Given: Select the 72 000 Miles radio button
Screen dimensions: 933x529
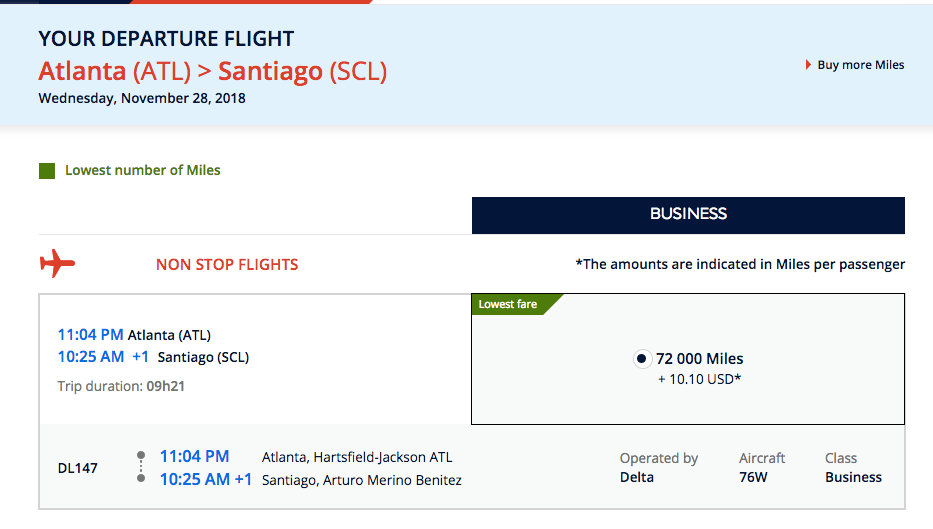Looking at the screenshot, I should click(642, 359).
